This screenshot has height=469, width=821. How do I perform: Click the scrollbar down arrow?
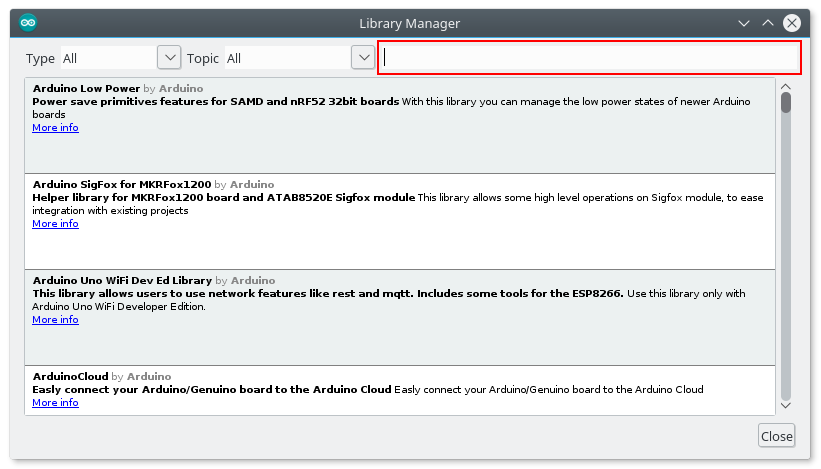[x=786, y=406]
